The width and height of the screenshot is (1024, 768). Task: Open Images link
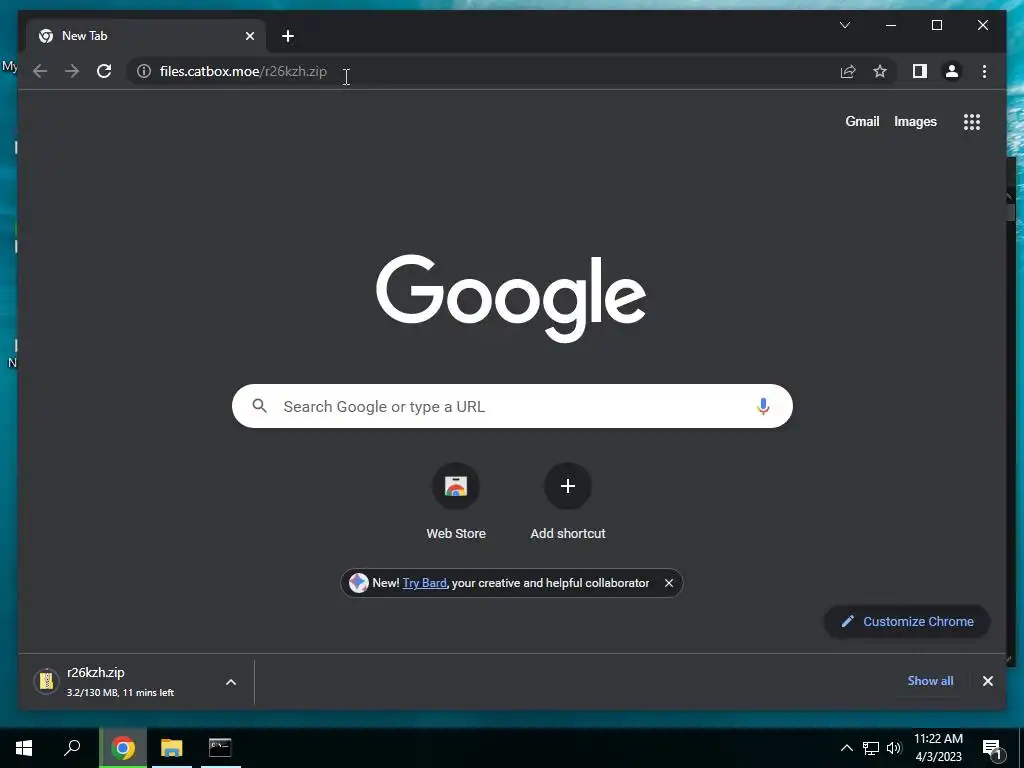[915, 121]
